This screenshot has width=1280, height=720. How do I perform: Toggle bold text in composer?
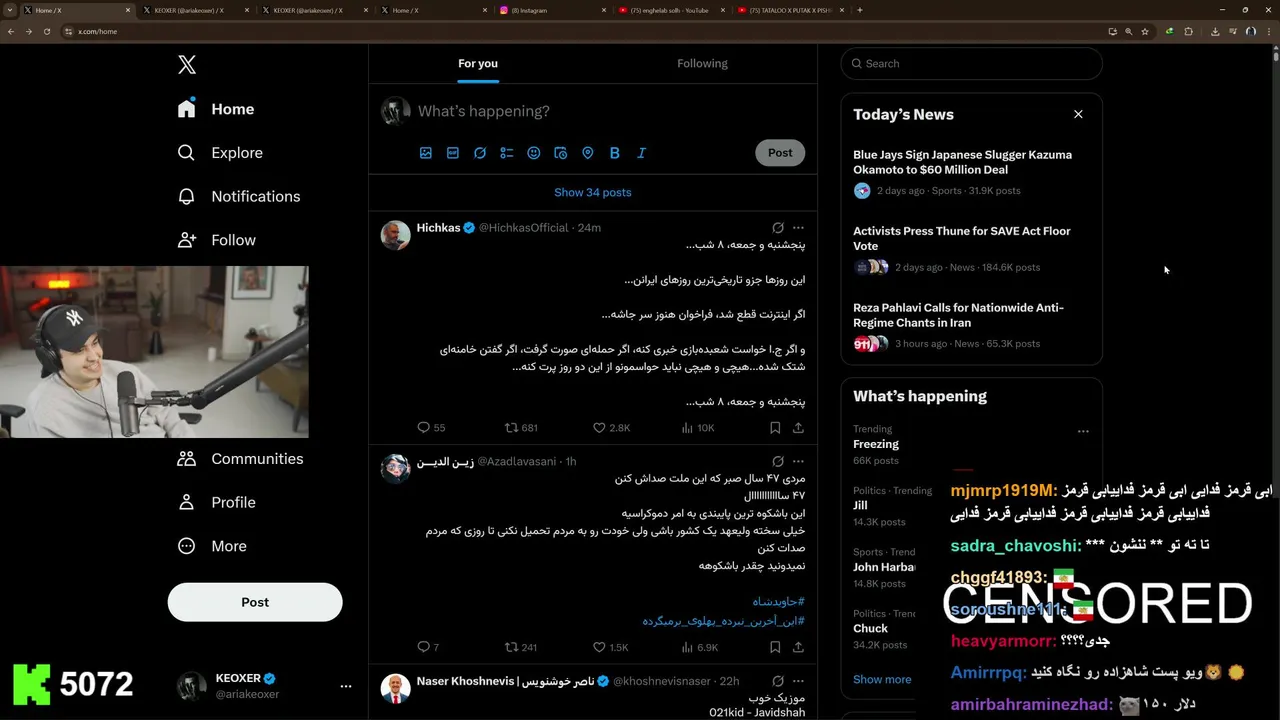pyautogui.click(x=615, y=153)
